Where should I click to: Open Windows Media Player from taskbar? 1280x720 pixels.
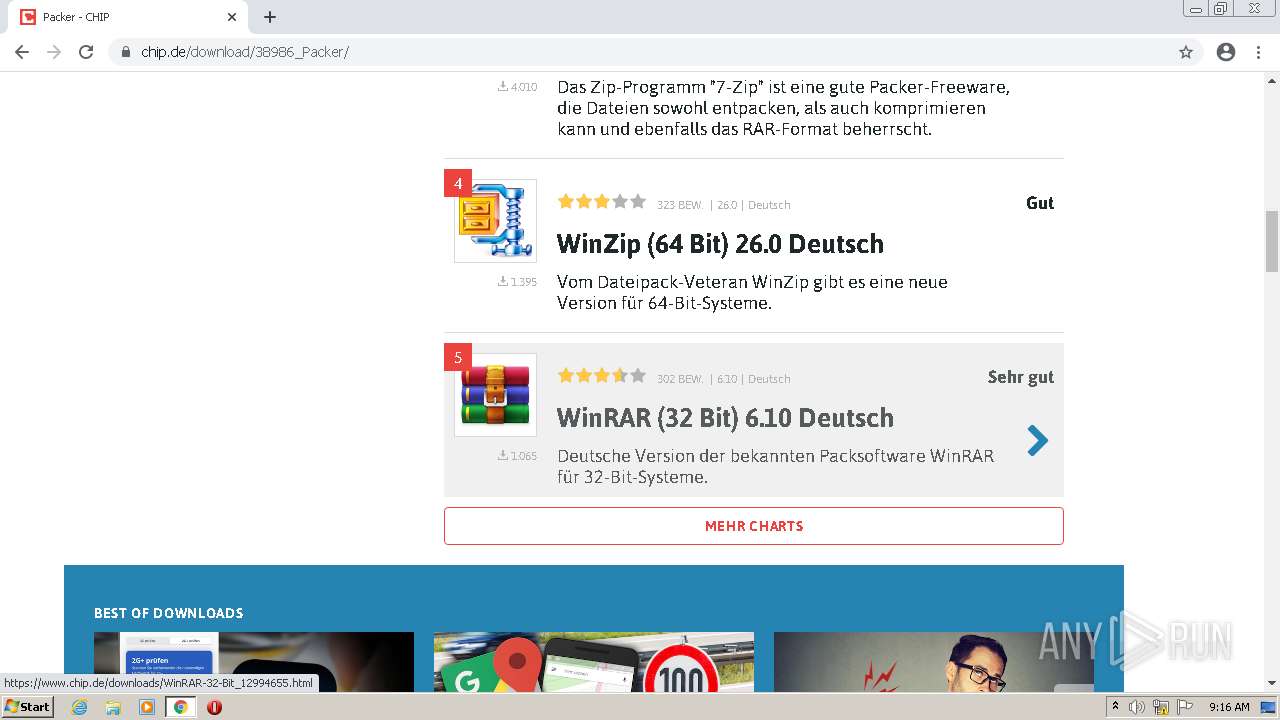pyautogui.click(x=147, y=707)
